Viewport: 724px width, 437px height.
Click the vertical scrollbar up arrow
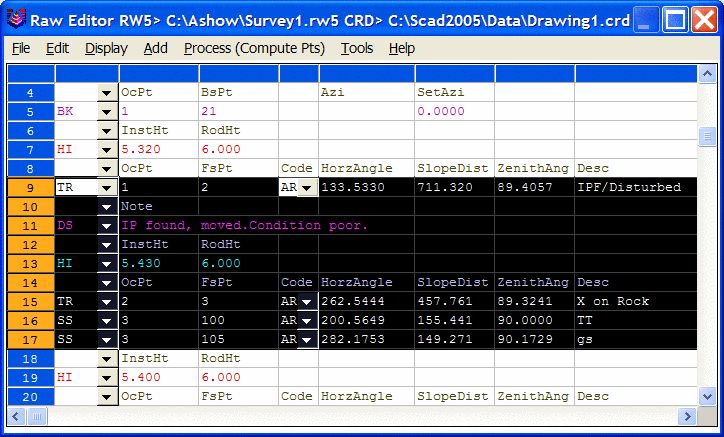click(707, 74)
